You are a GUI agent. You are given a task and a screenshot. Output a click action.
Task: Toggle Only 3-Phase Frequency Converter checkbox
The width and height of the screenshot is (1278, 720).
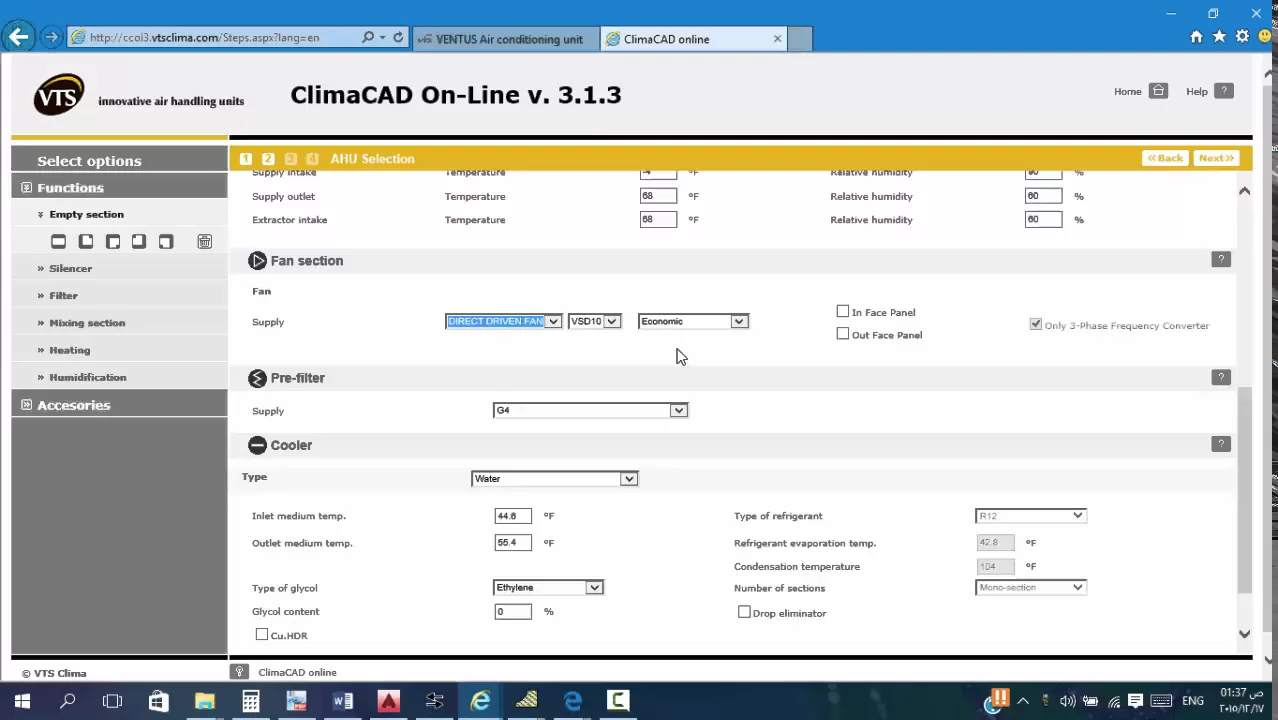click(x=1036, y=325)
